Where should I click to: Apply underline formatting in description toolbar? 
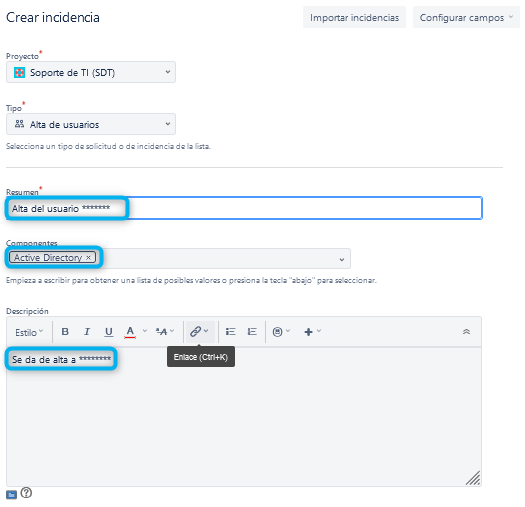pos(108,332)
